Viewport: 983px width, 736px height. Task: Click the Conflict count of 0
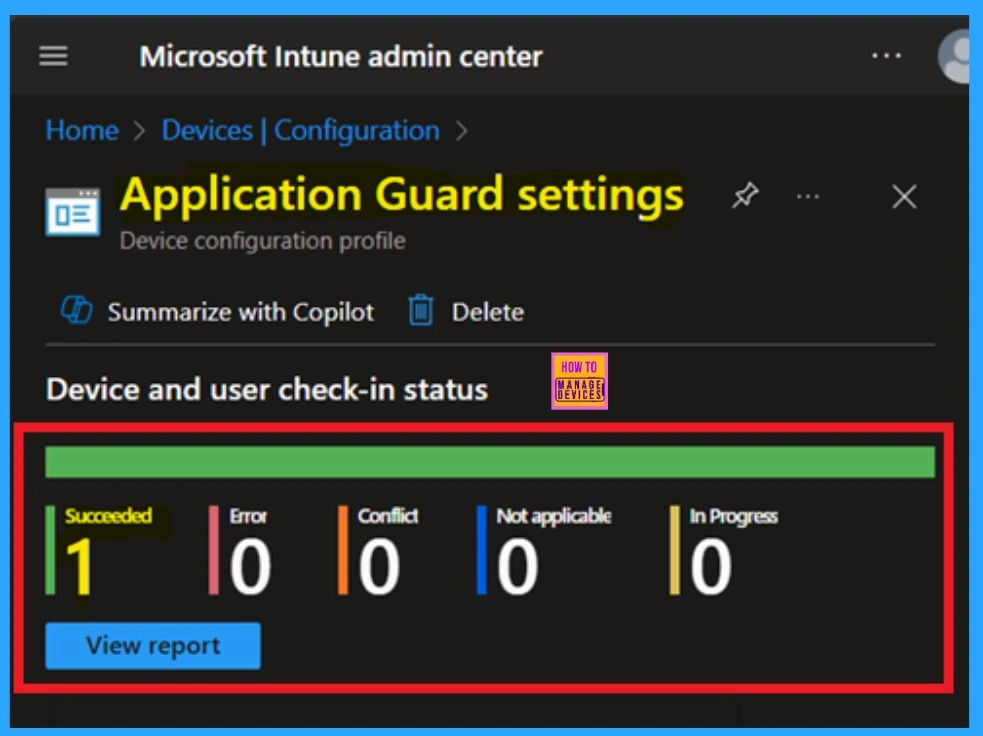(379, 567)
